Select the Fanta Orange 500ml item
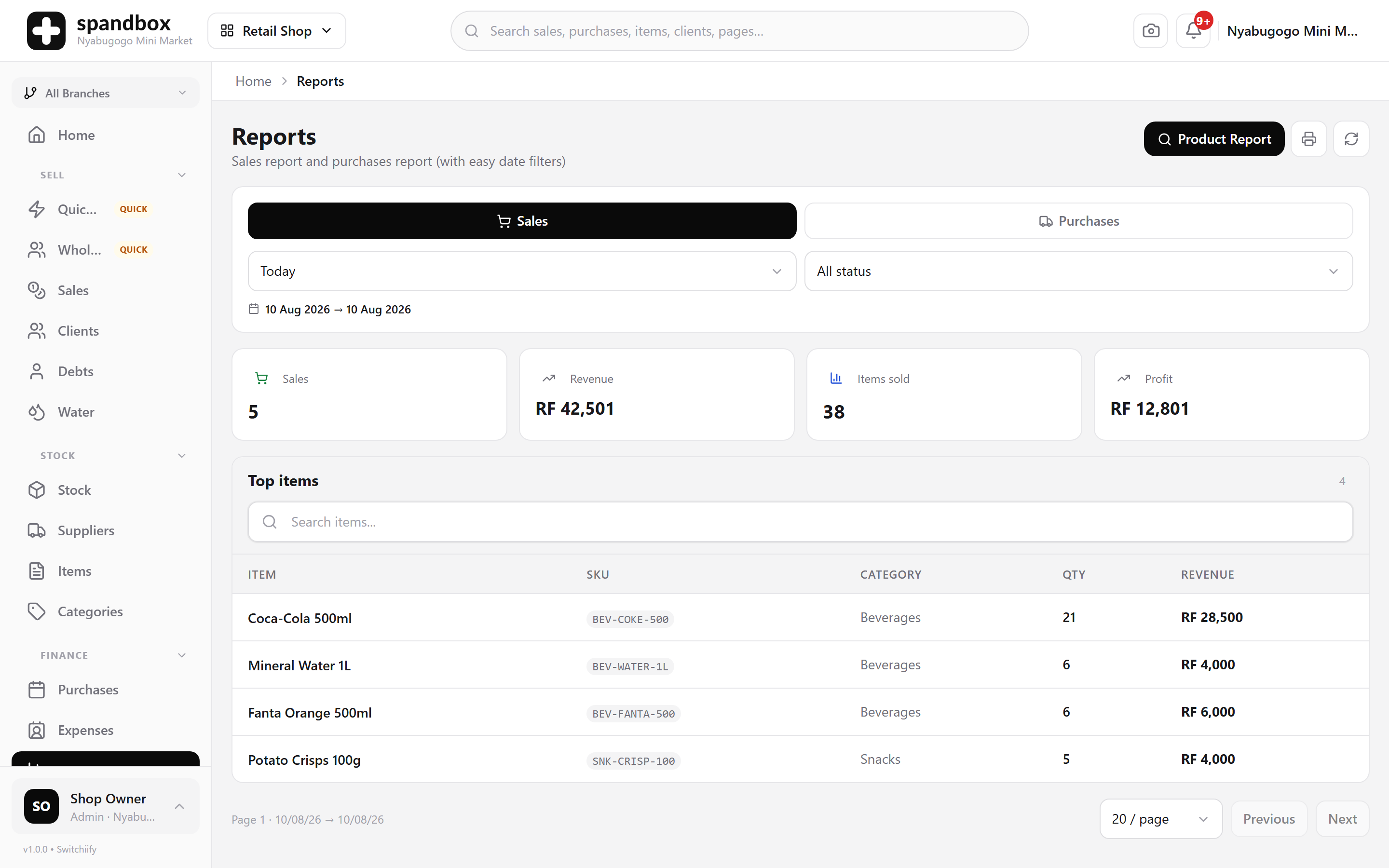Screen dimensions: 1389x868 (309, 712)
